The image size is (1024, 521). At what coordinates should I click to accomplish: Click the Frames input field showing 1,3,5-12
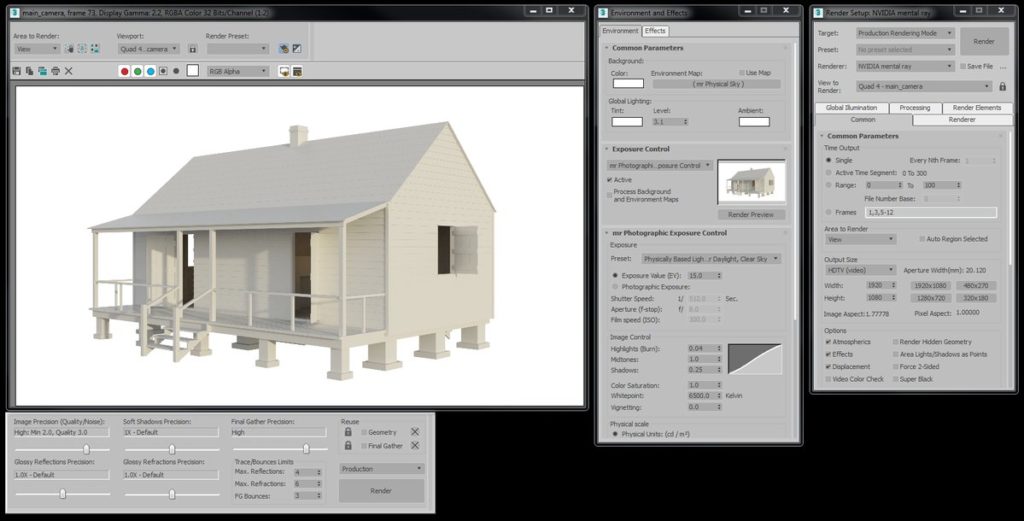(x=930, y=212)
